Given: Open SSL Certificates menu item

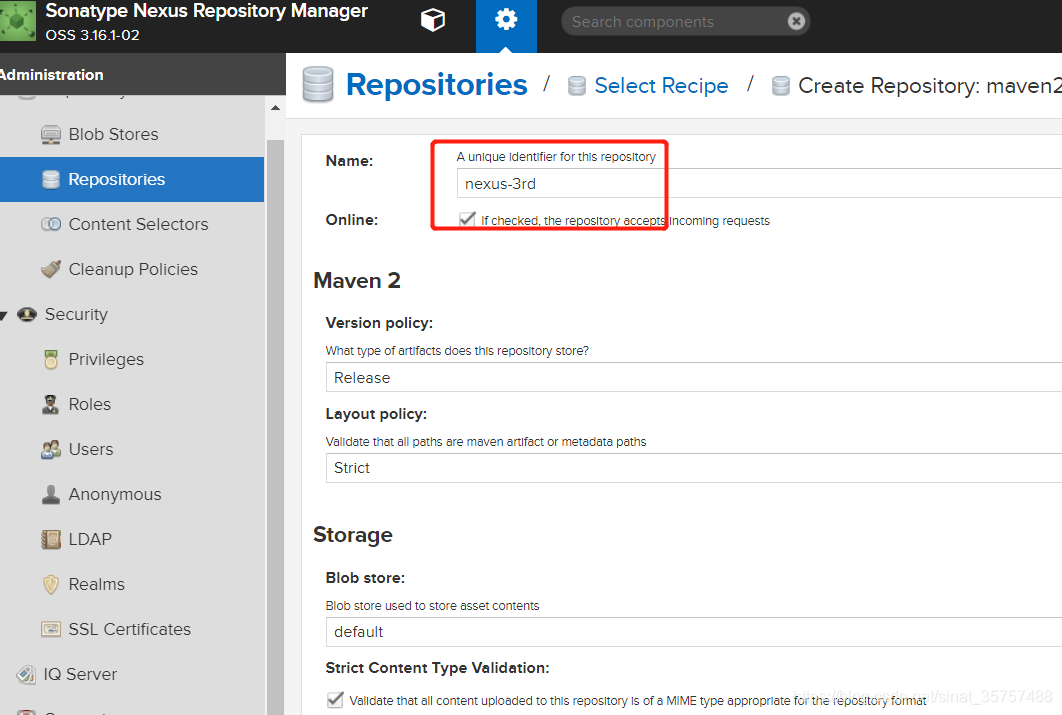Looking at the screenshot, I should [x=132, y=629].
